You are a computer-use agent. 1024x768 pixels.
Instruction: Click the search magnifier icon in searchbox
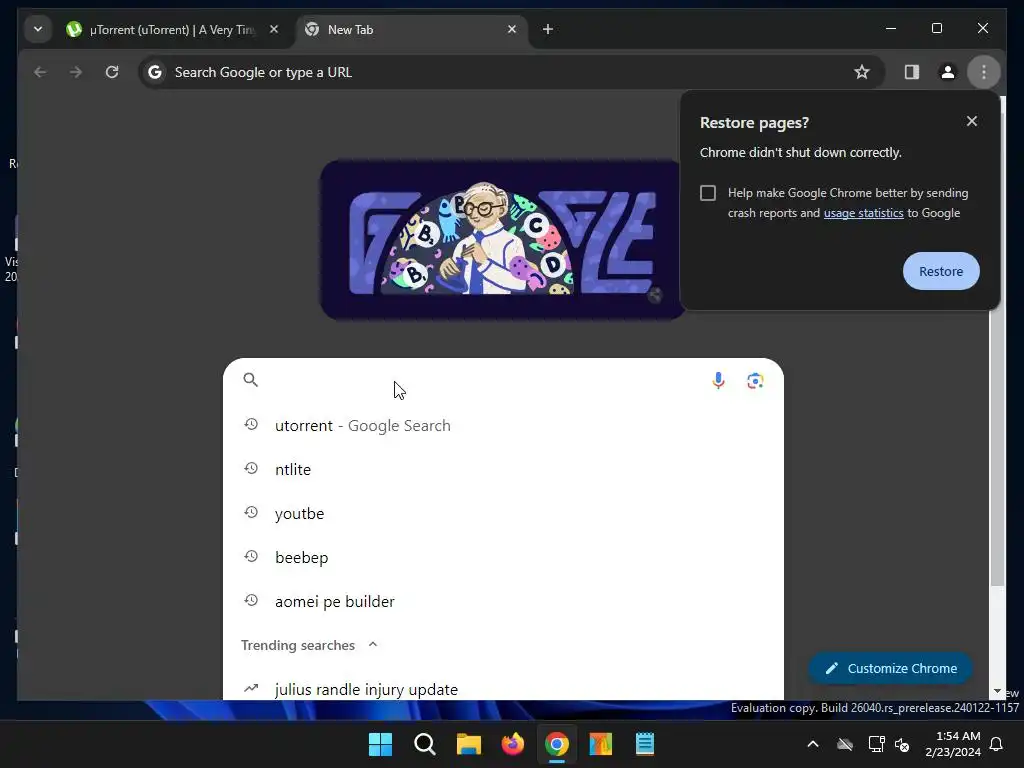(251, 380)
